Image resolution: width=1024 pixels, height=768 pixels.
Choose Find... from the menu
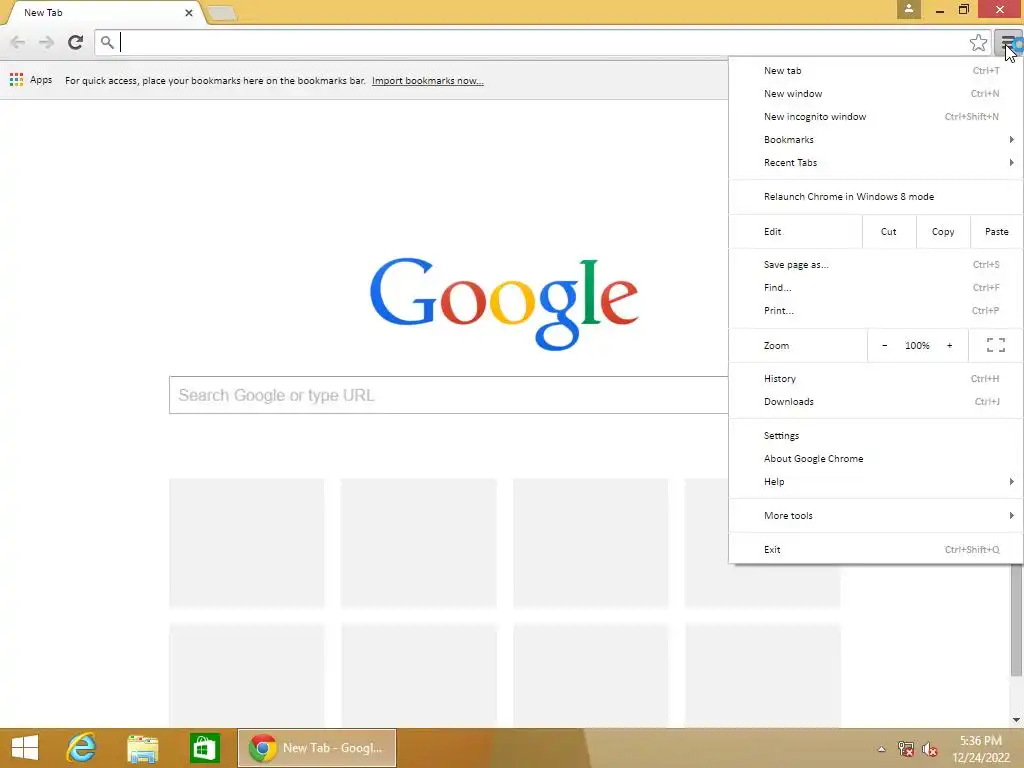coord(876,287)
